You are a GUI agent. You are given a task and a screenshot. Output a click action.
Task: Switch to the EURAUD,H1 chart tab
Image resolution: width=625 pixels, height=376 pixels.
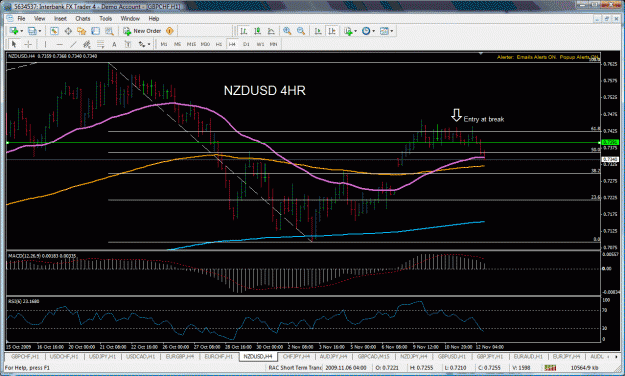[x=529, y=356]
